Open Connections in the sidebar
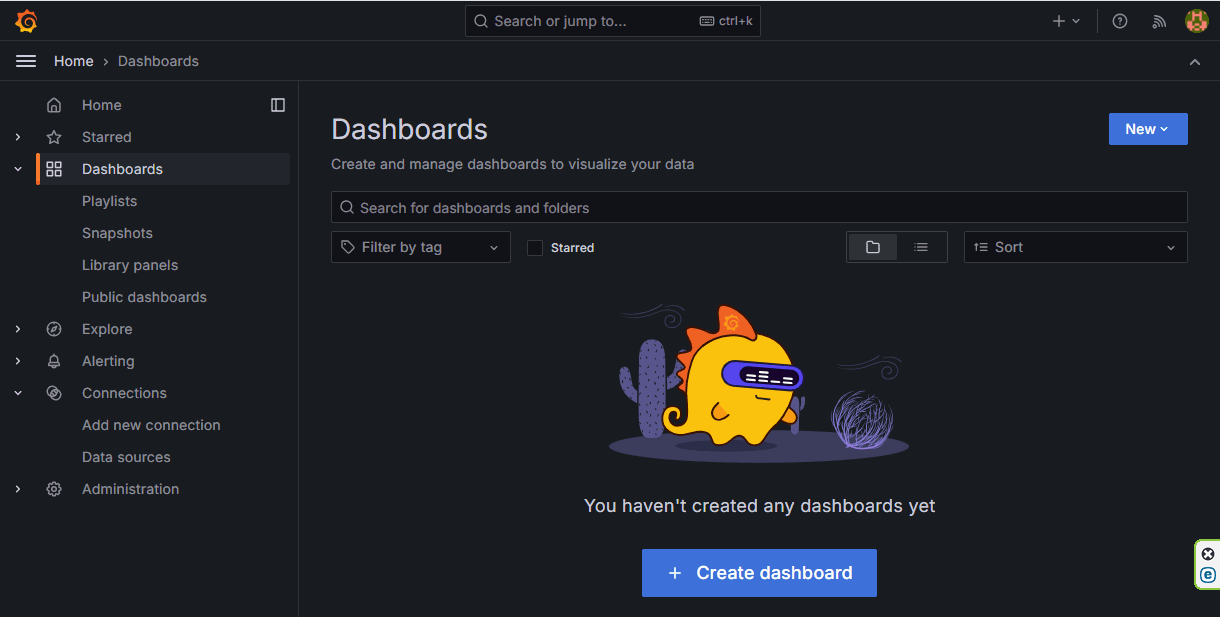The height and width of the screenshot is (617, 1220). click(124, 393)
